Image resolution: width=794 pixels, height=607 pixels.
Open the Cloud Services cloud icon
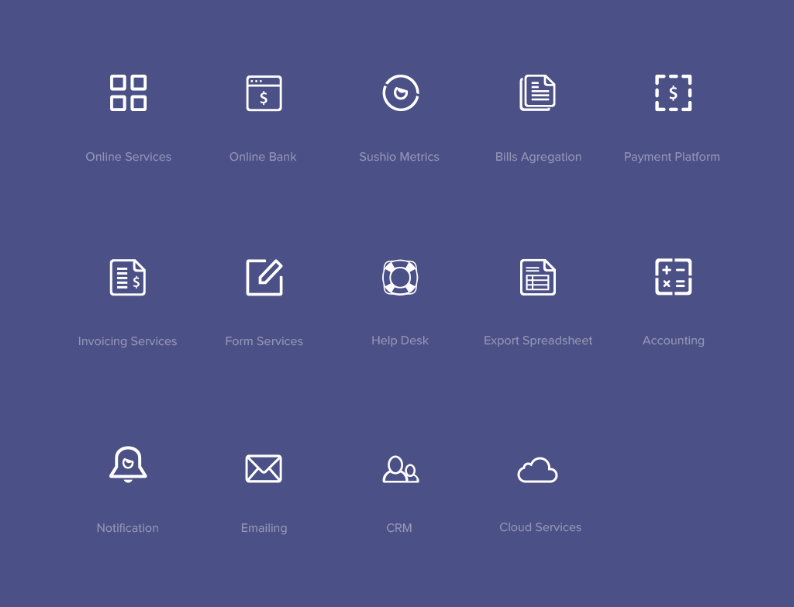(537, 469)
